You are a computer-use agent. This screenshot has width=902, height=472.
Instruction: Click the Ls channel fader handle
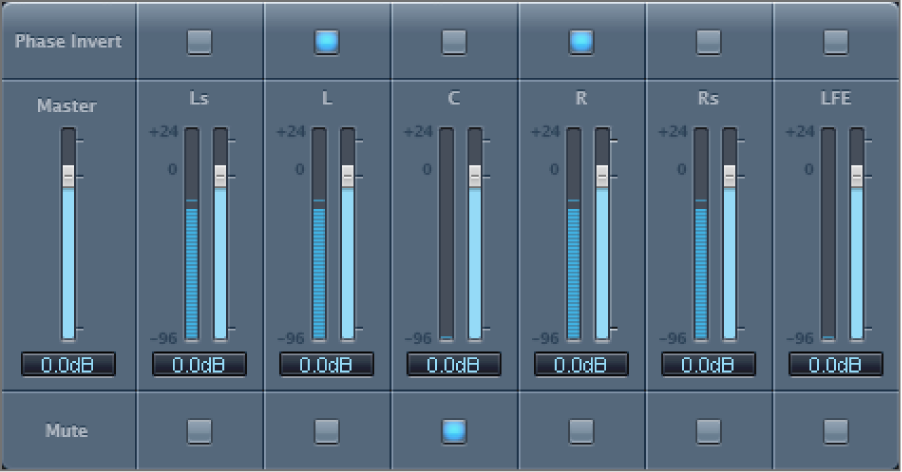pyautogui.click(x=220, y=176)
